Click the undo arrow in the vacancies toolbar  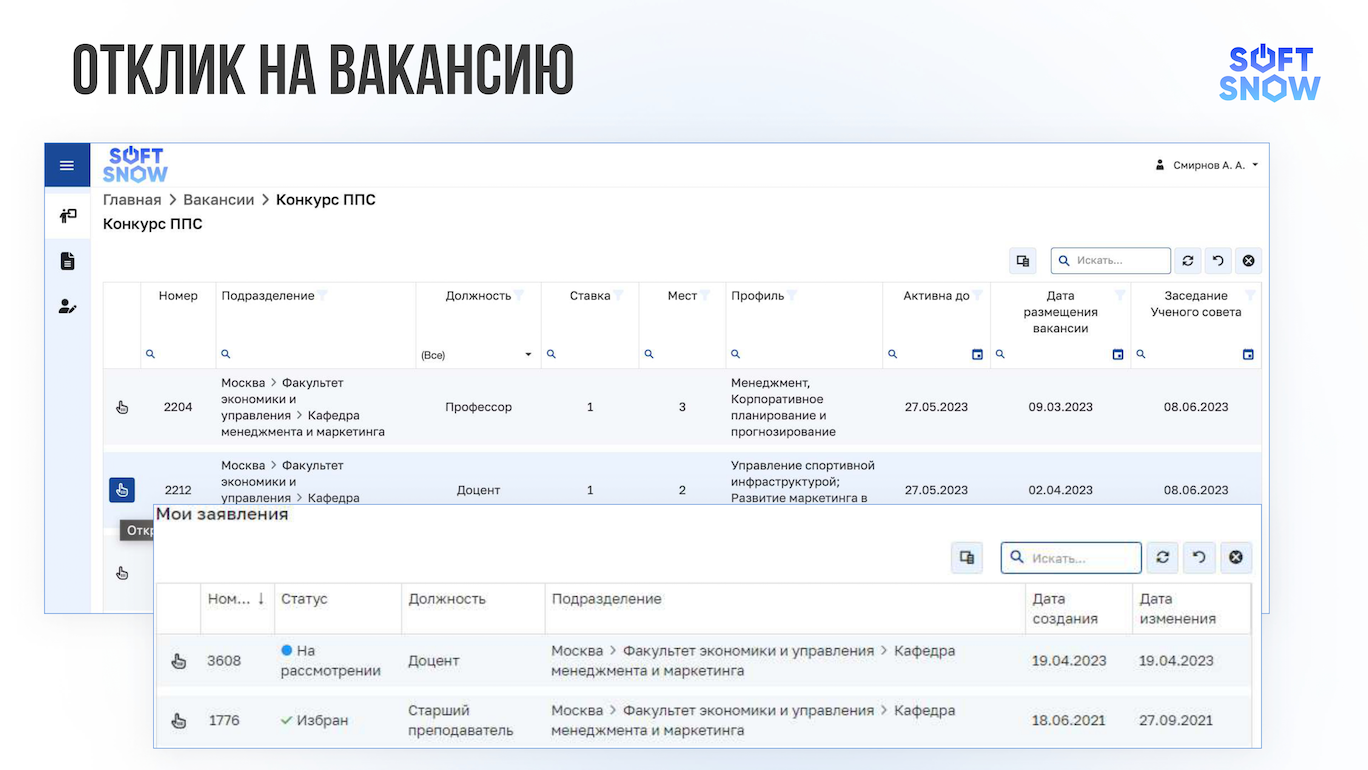click(x=1217, y=261)
